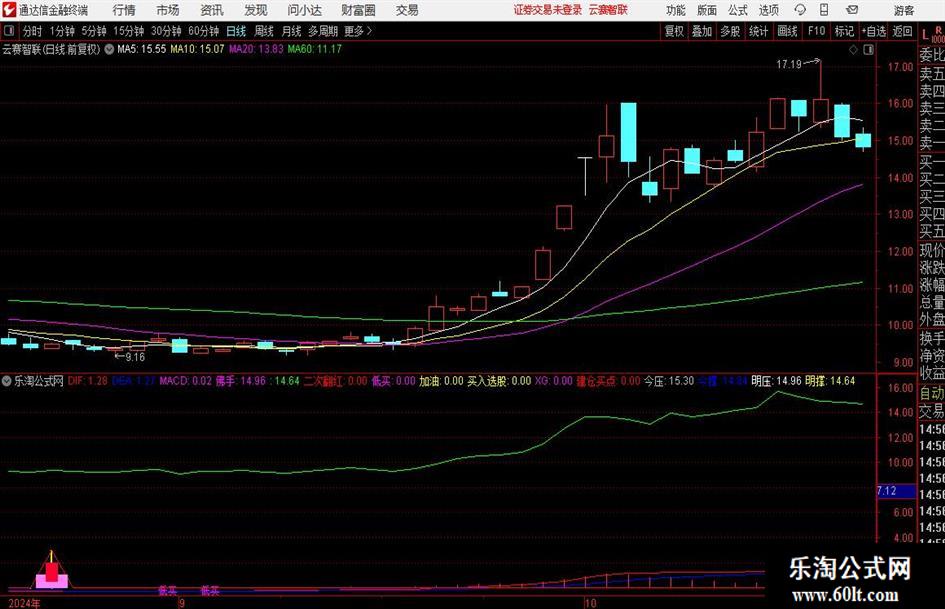Open the headset customer service icon

(x=800, y=10)
